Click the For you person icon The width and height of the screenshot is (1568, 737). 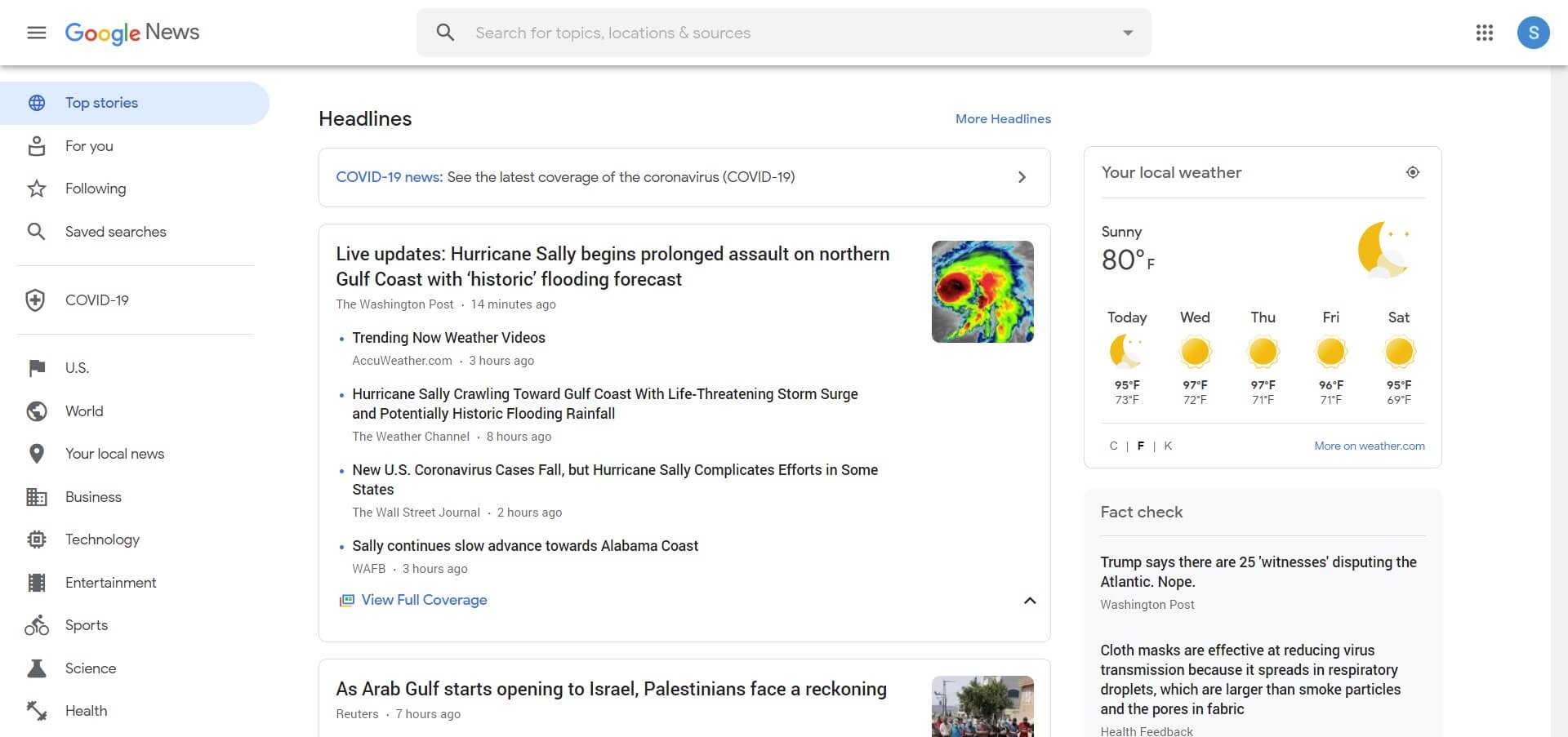tap(37, 146)
